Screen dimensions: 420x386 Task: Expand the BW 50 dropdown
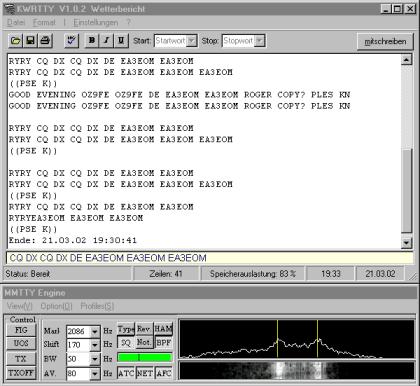pos(95,359)
